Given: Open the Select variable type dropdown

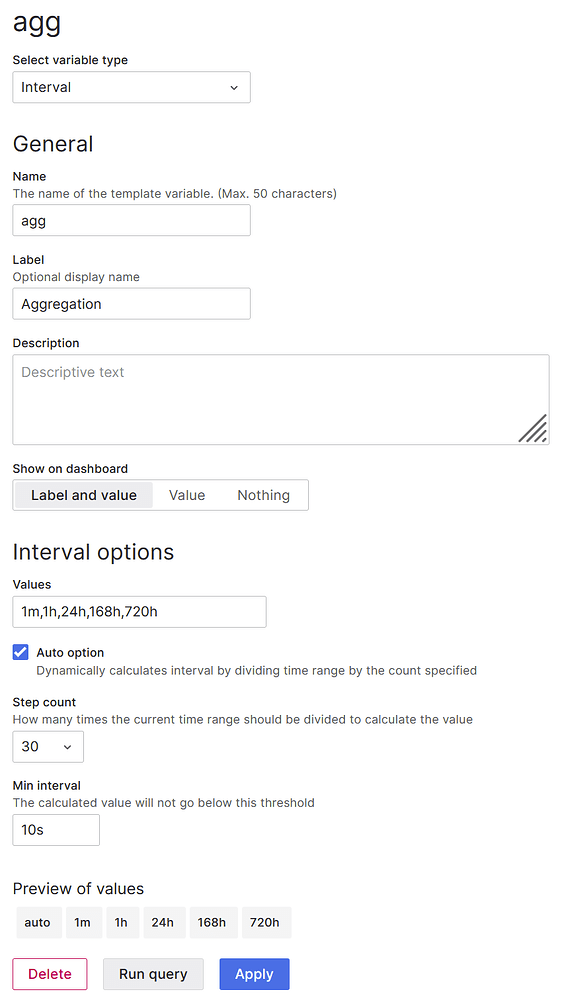Looking at the screenshot, I should 131,87.
